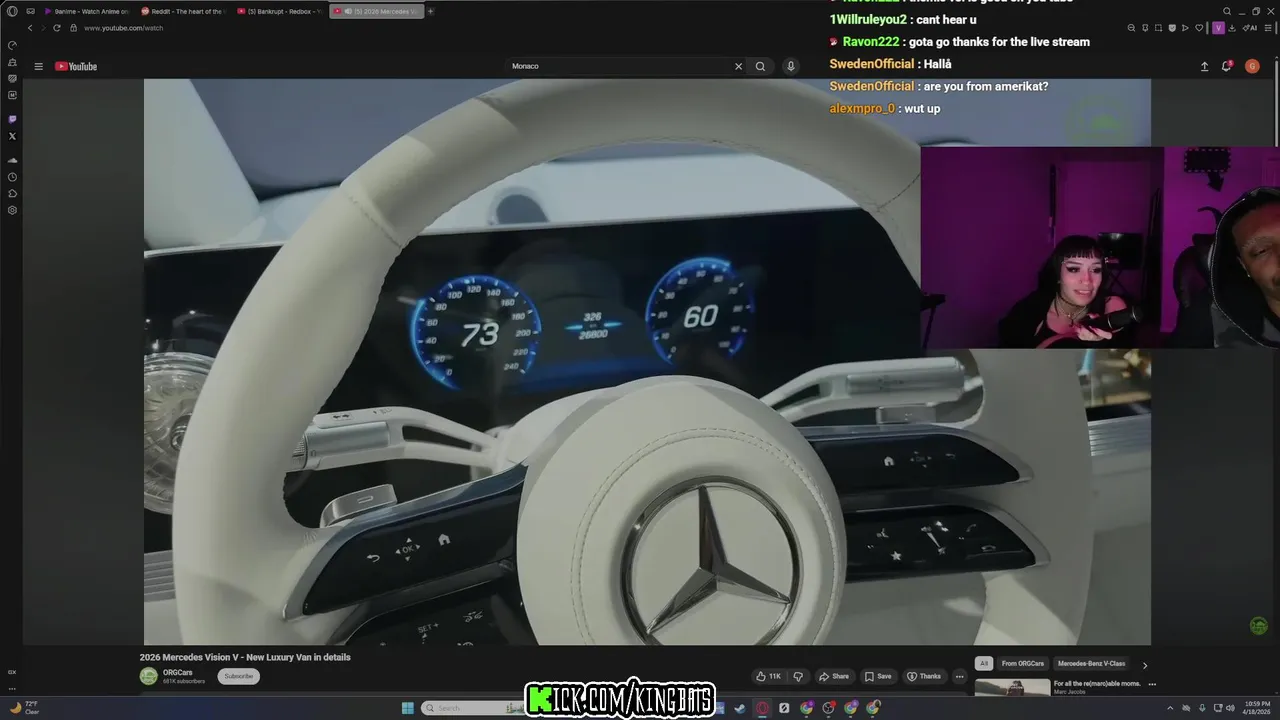The image size is (1280, 720).
Task: Switch to the Bankrupt - Redbox tab
Action: (279, 11)
